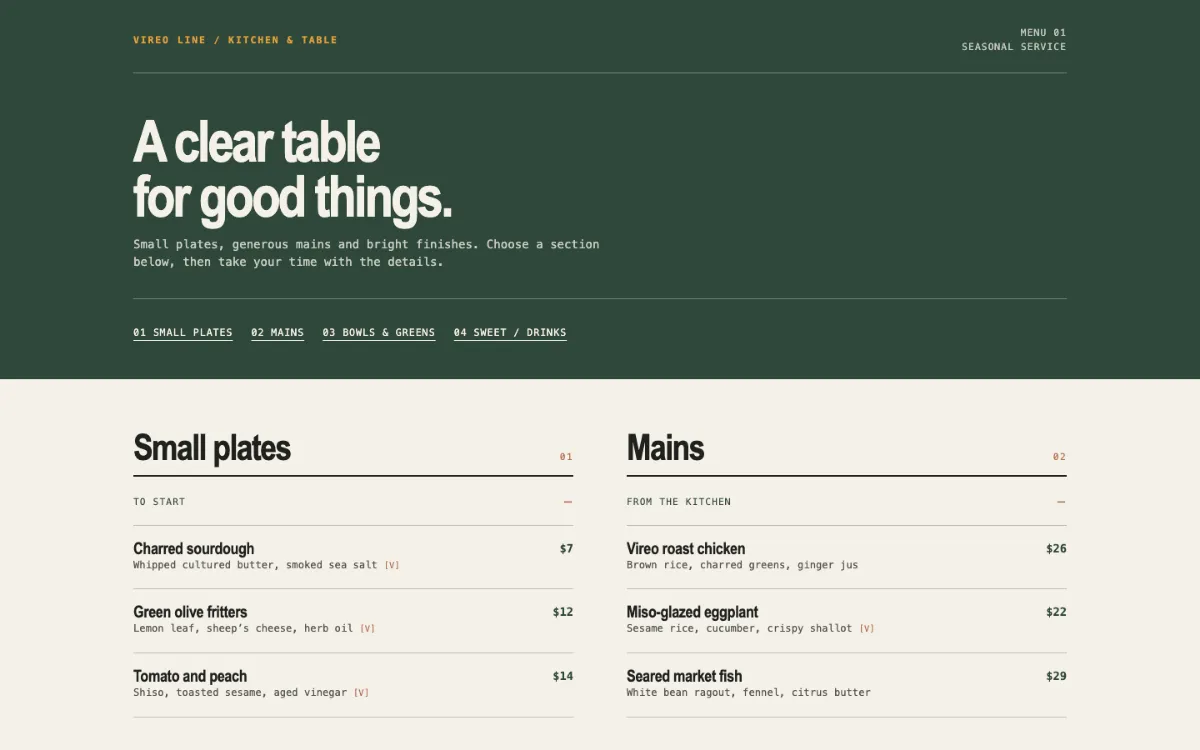Viewport: 1200px width, 750px height.
Task: Click the [V] tag on Miso-glazed eggplant
Action: point(867,630)
